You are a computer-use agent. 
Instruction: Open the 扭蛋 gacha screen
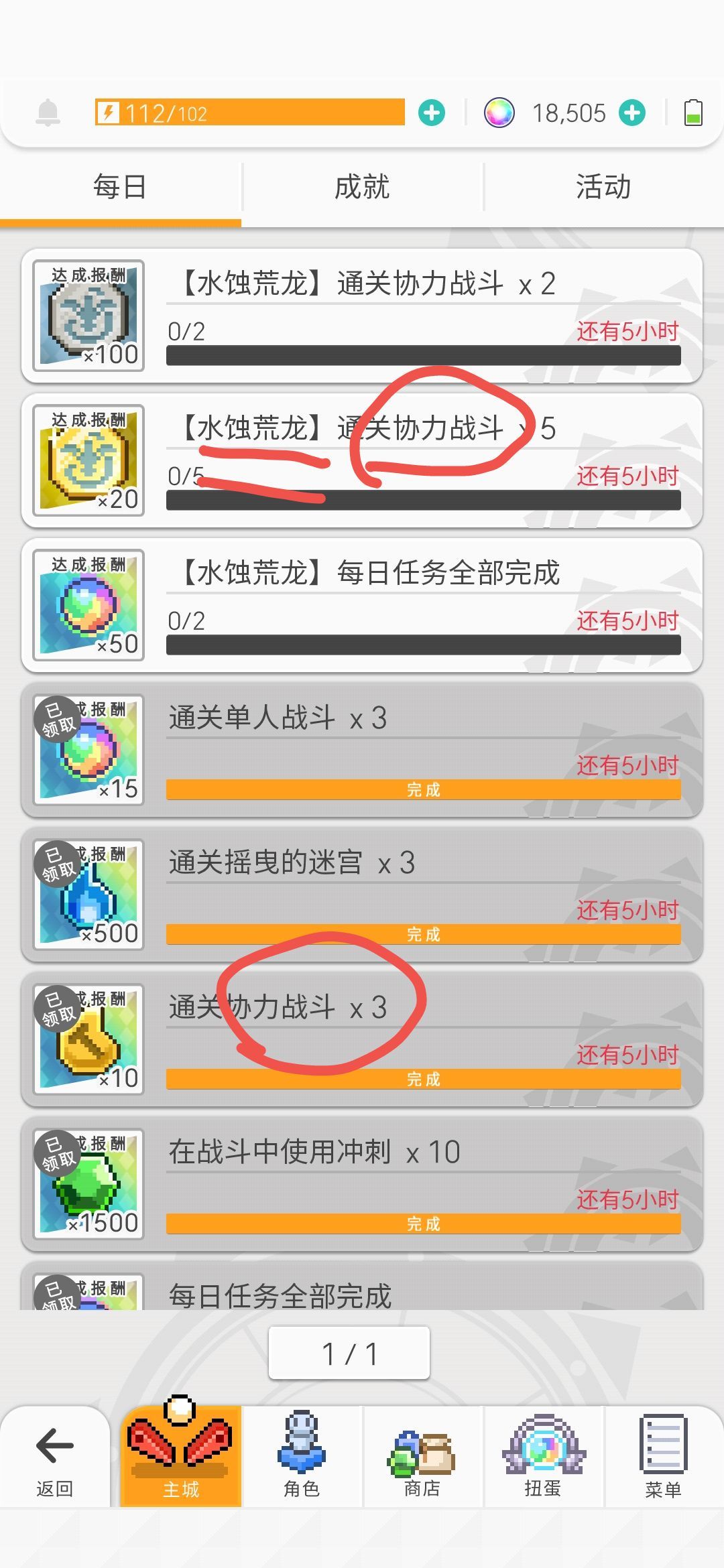[x=543, y=1455]
